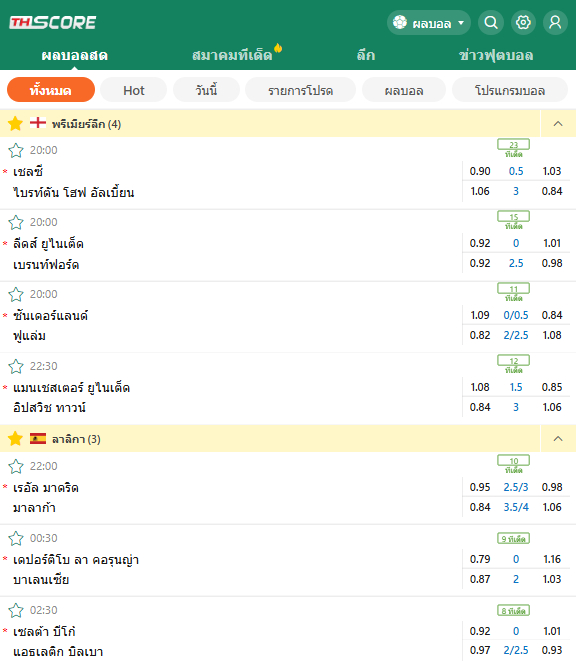Image resolution: width=576 pixels, height=664 pixels.
Task: Select the วันนี้ filter
Action: (206, 90)
